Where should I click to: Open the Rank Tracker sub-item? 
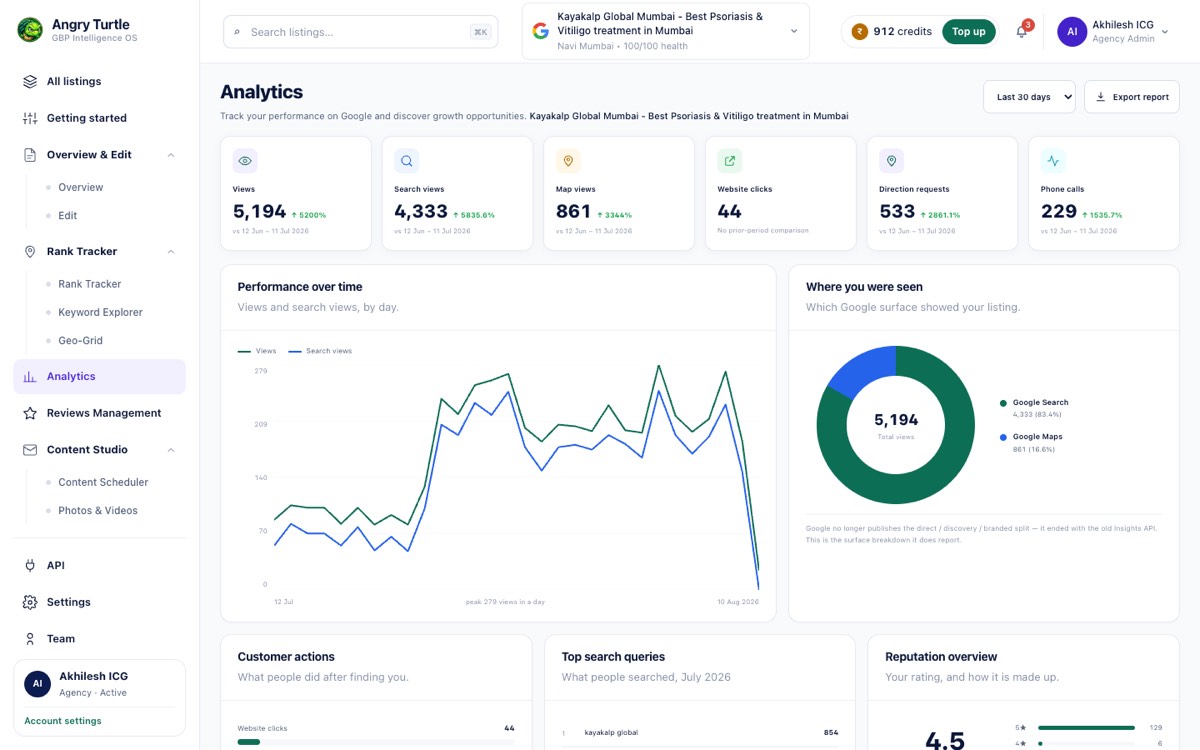[89, 284]
